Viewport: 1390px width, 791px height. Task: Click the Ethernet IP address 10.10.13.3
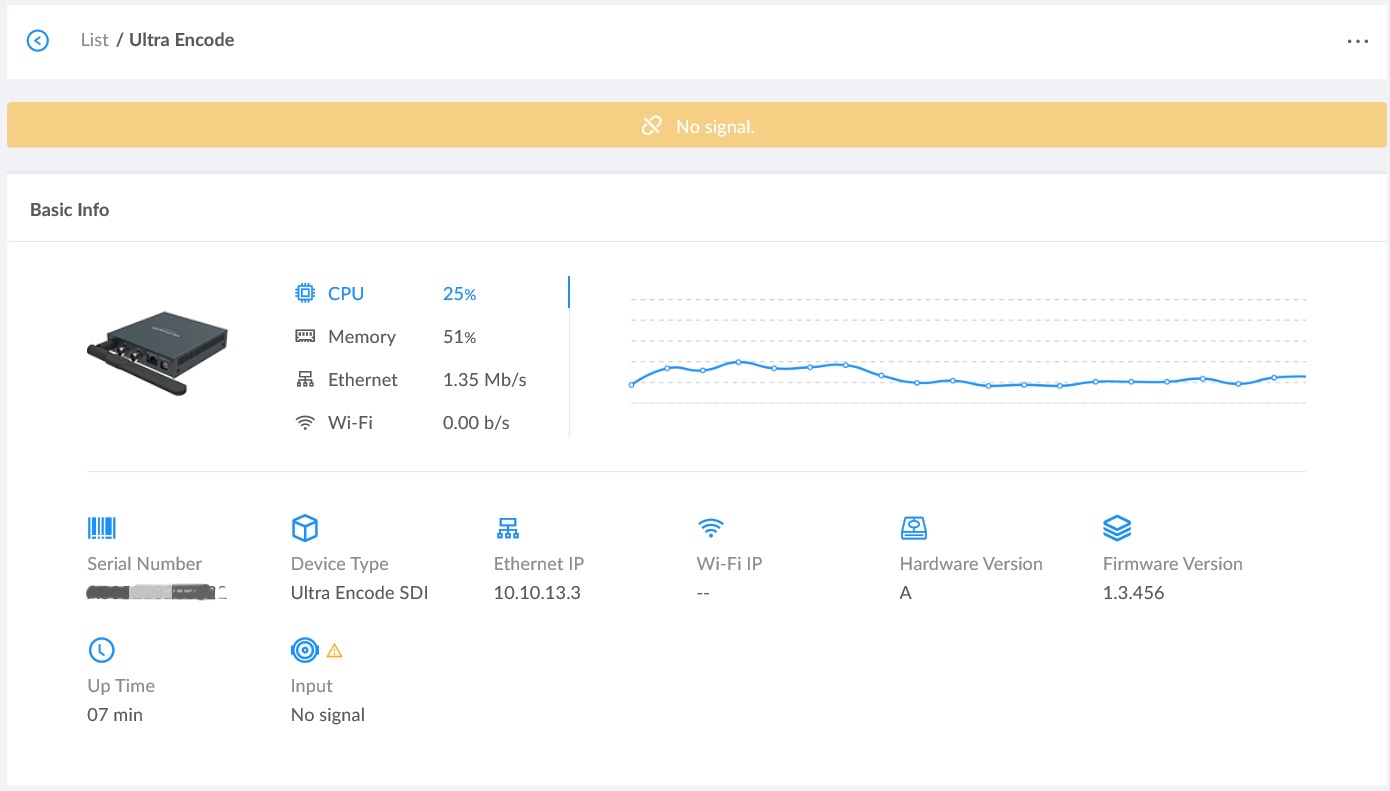point(537,593)
